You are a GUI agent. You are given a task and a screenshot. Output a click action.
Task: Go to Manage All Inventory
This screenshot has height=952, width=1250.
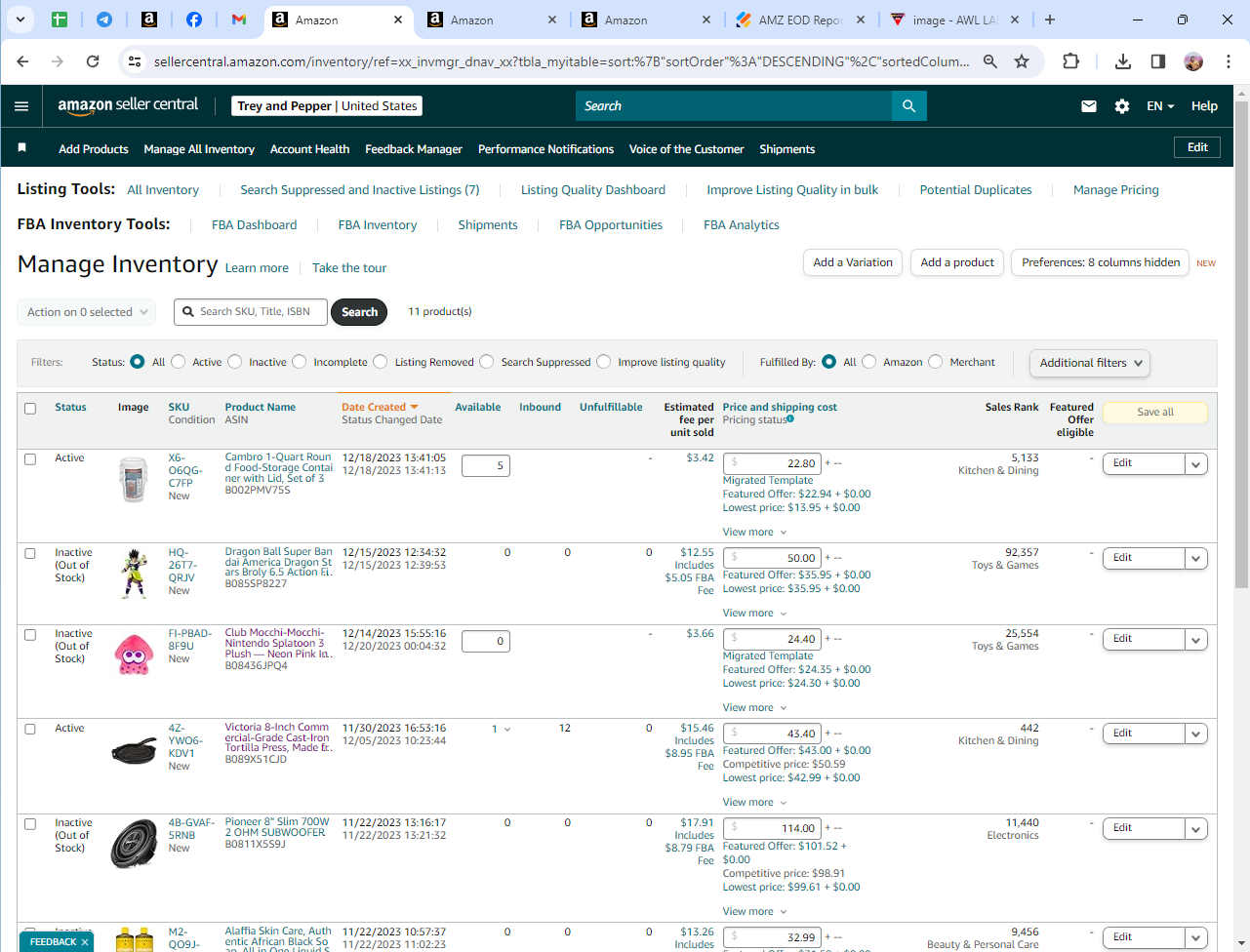tap(199, 149)
